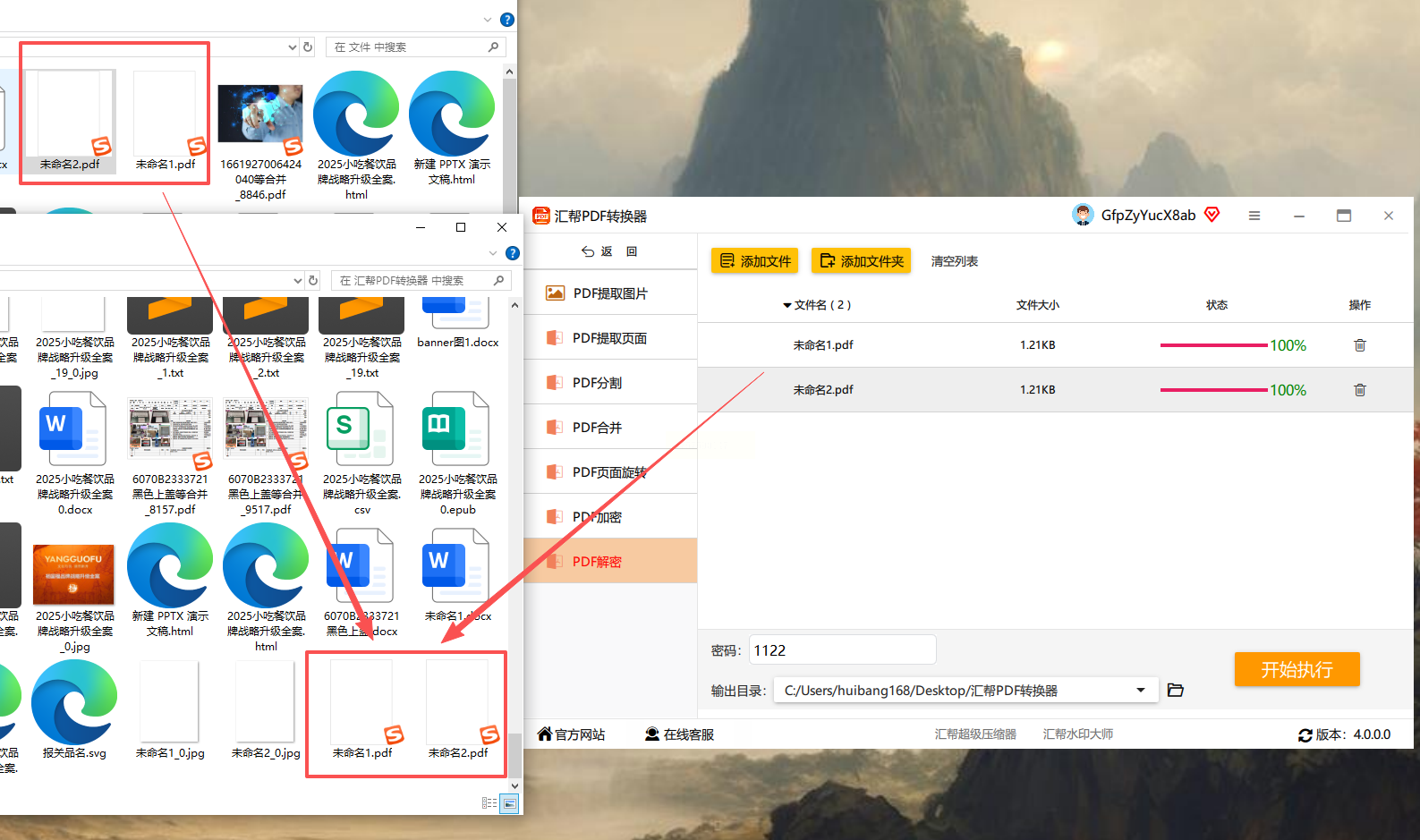Viewport: 1420px width, 840px height.
Task: Expand ribbon chevron in upper Explorer window
Action: point(488,20)
